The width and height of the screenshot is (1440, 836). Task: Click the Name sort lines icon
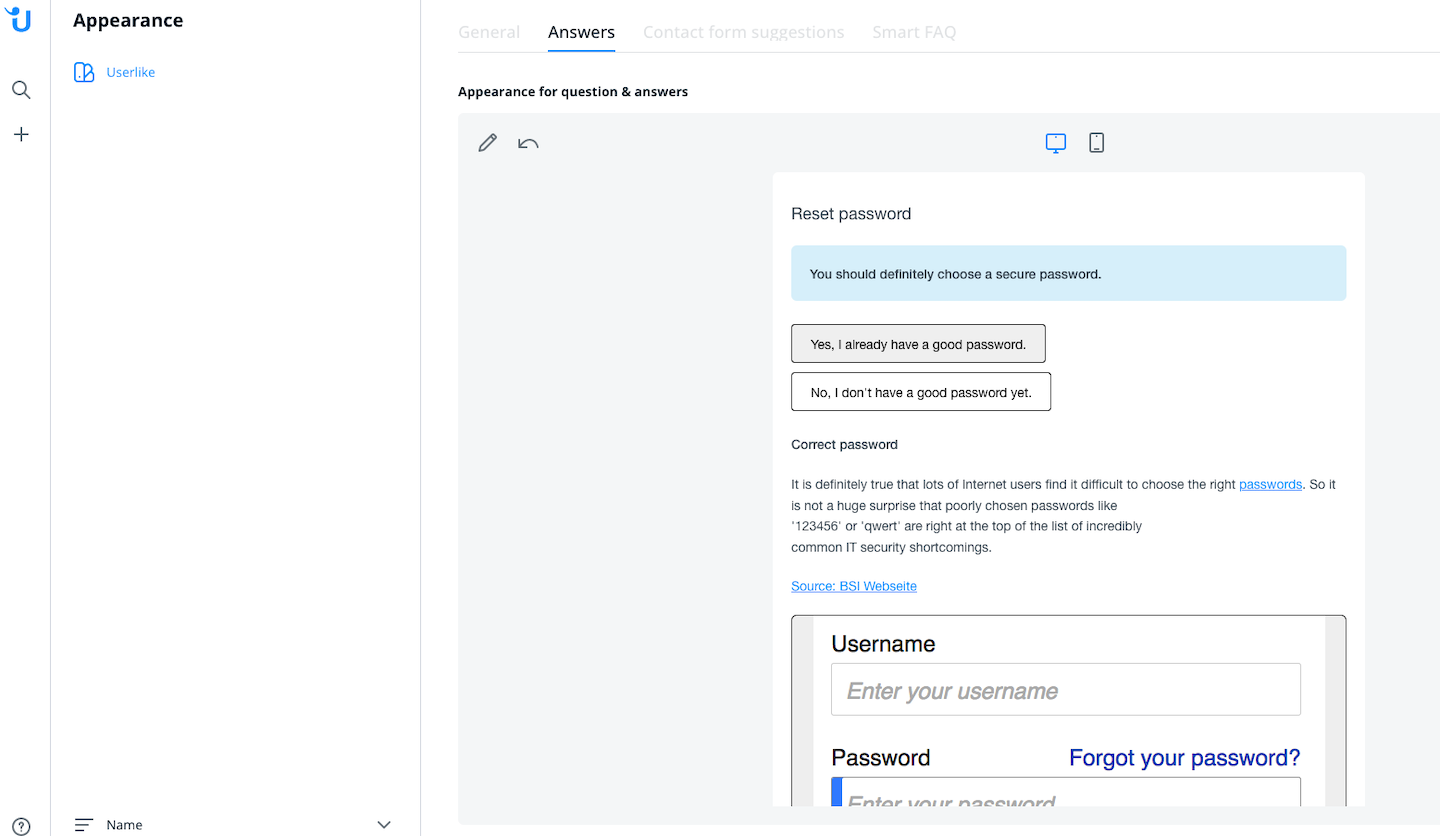[84, 825]
